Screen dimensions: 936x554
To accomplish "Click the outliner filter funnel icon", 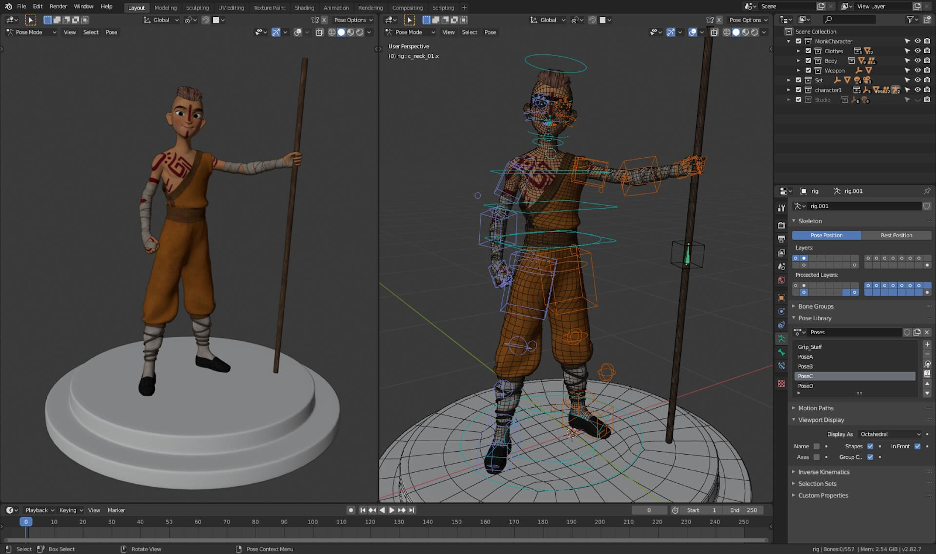I will point(908,19).
